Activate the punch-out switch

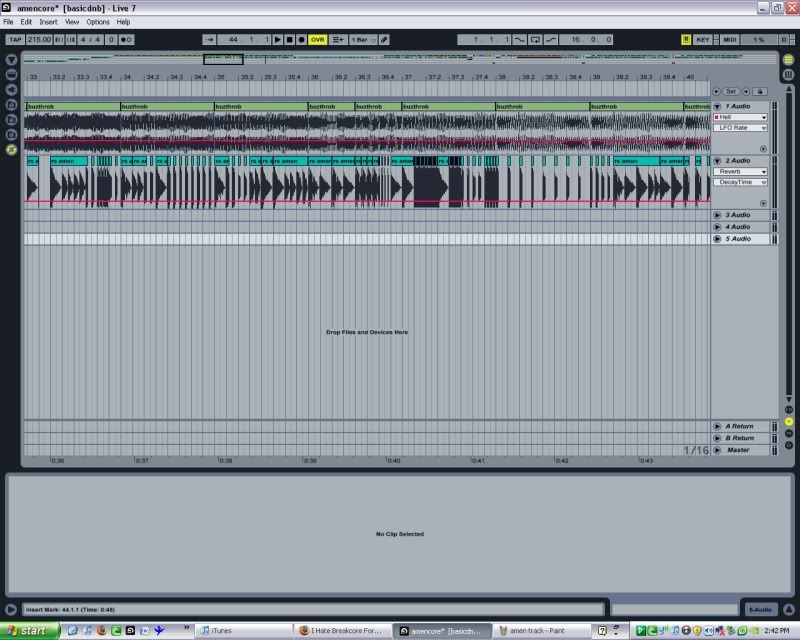click(551, 39)
